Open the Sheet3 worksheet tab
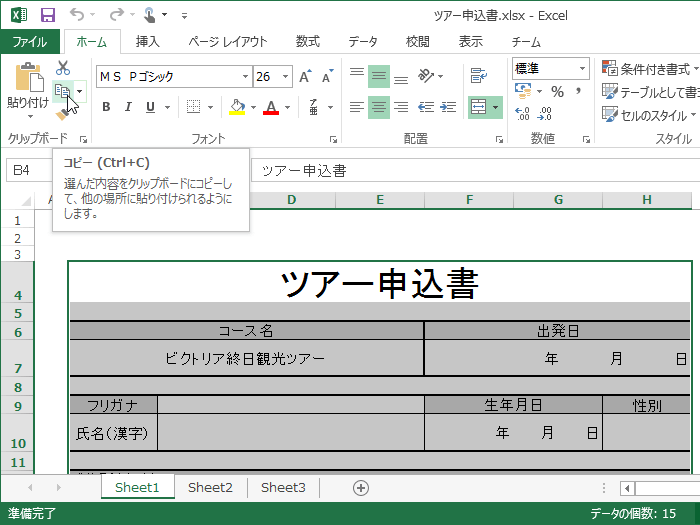The width and height of the screenshot is (700, 525). coord(283,488)
